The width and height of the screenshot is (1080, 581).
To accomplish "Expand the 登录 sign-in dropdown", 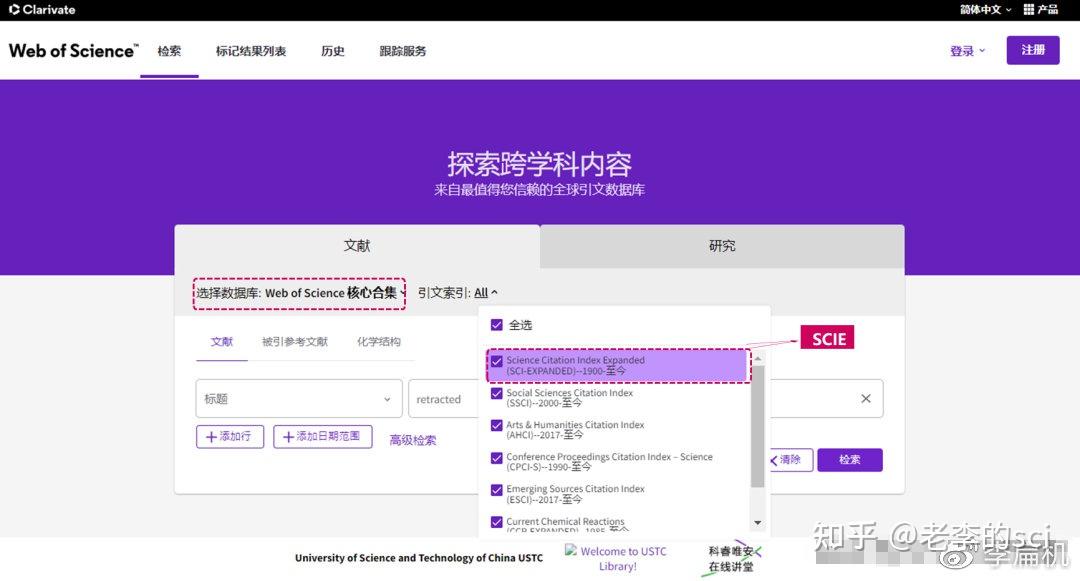I will pos(967,51).
